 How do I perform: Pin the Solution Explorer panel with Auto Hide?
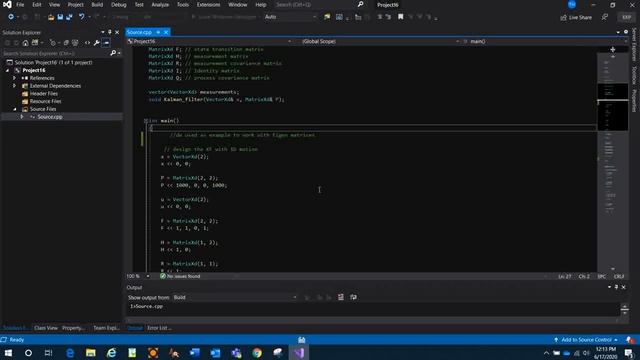point(109,32)
